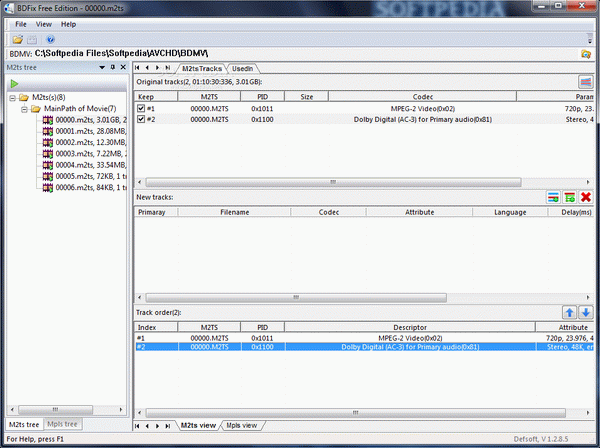600x448 pixels.
Task: Go to previous tab in top tab strip
Action: pyautogui.click(x=147, y=68)
